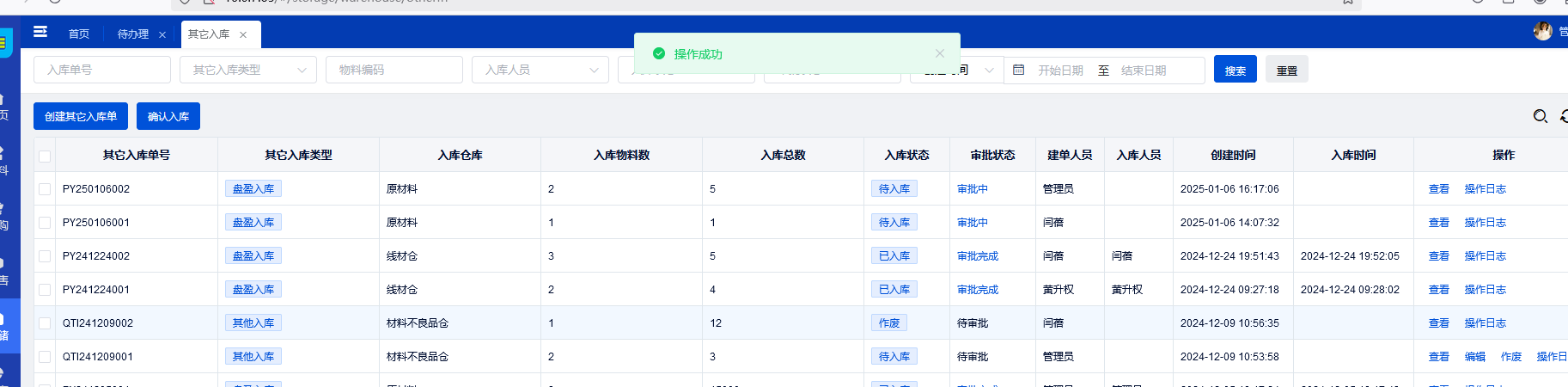The width and height of the screenshot is (1568, 387).
Task: Close the 其它入库 tab
Action: coord(243,34)
